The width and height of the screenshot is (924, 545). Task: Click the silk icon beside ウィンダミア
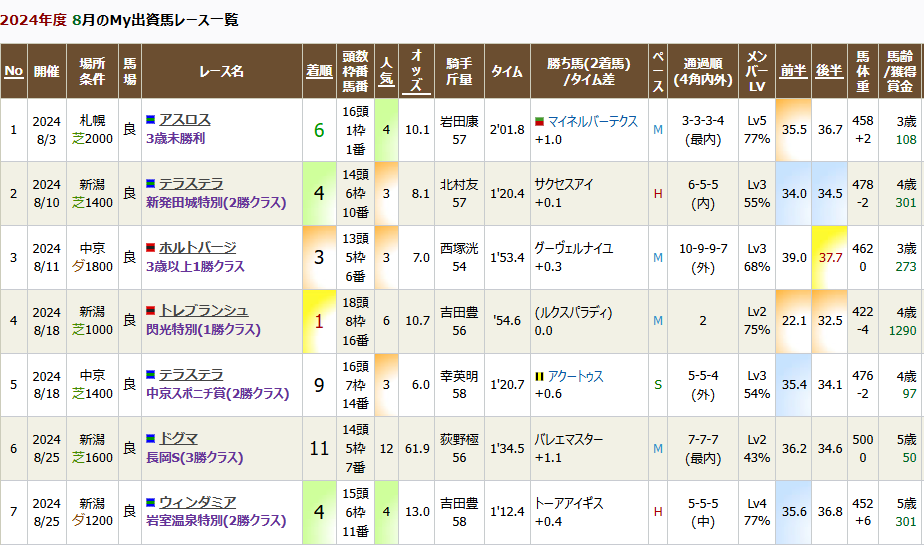150,503
